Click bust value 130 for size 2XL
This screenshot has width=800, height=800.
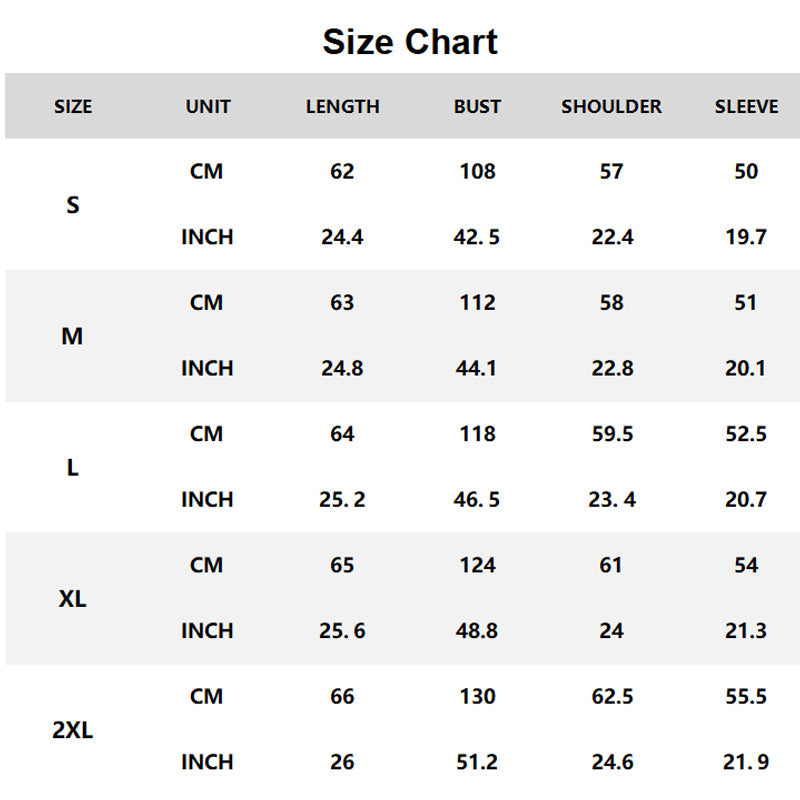point(477,697)
